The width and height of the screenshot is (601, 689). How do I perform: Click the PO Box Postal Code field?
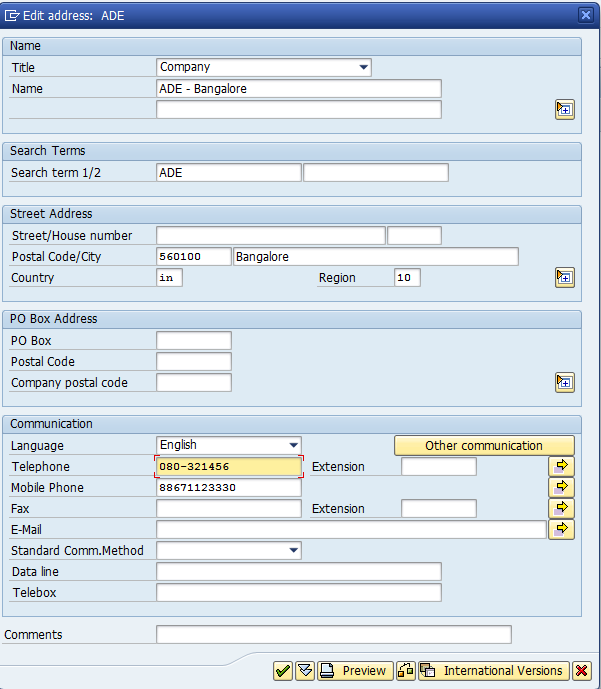point(194,362)
